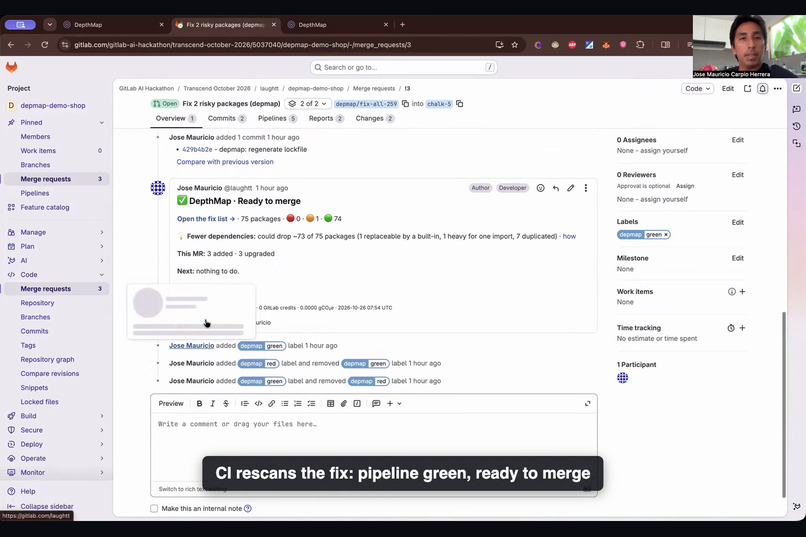
Task: Click the comment text area
Action: pyautogui.click(x=374, y=447)
